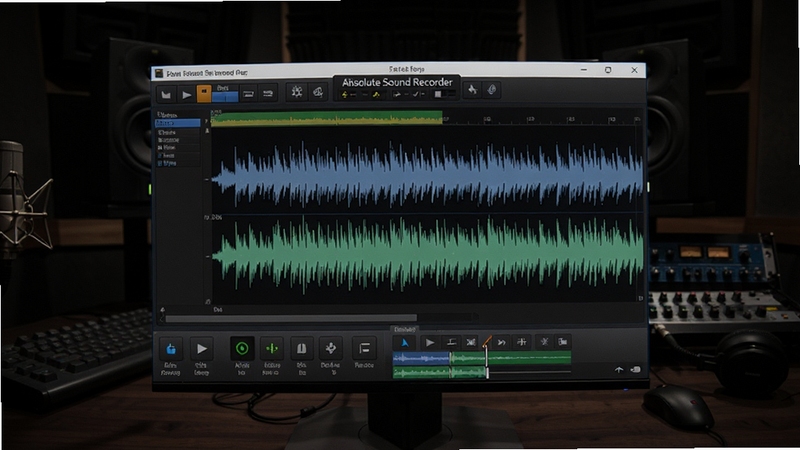Click the pinwheel icon in bottom panel
This screenshot has width=800, height=450.
tap(331, 348)
